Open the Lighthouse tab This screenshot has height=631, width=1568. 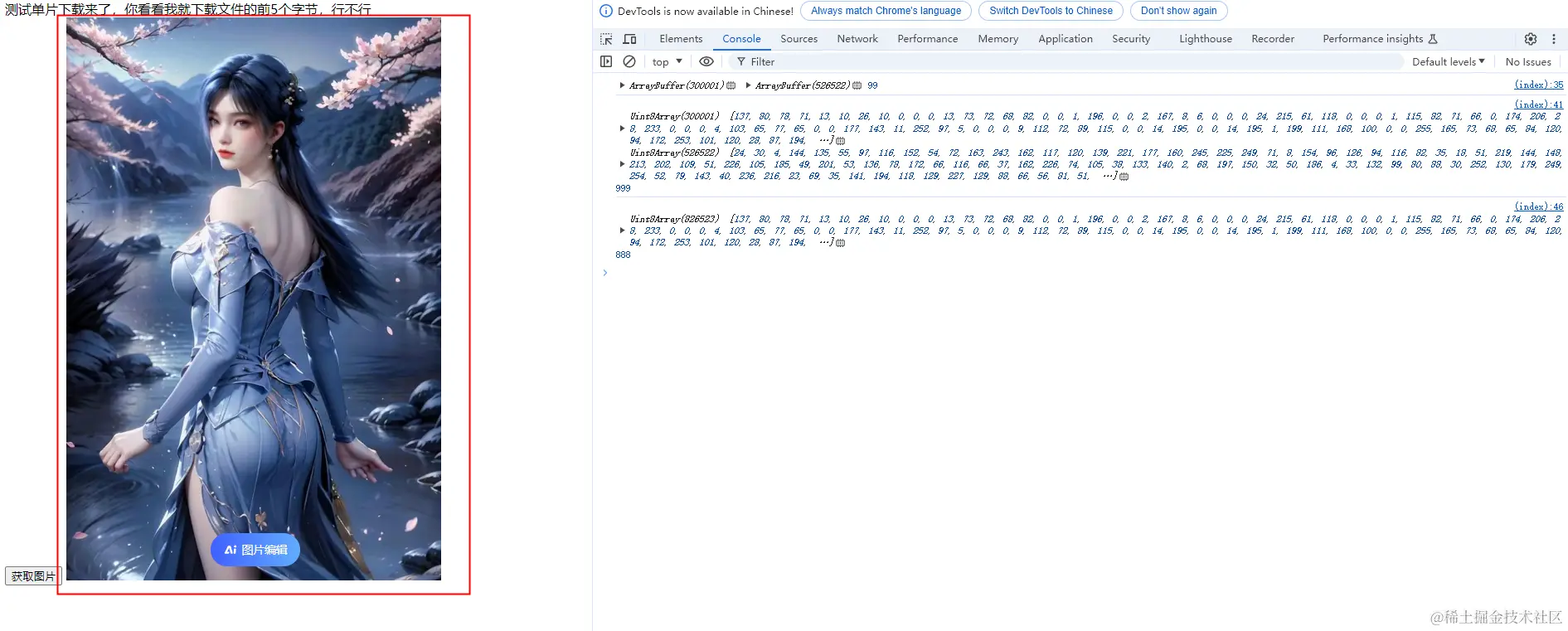click(x=1206, y=39)
